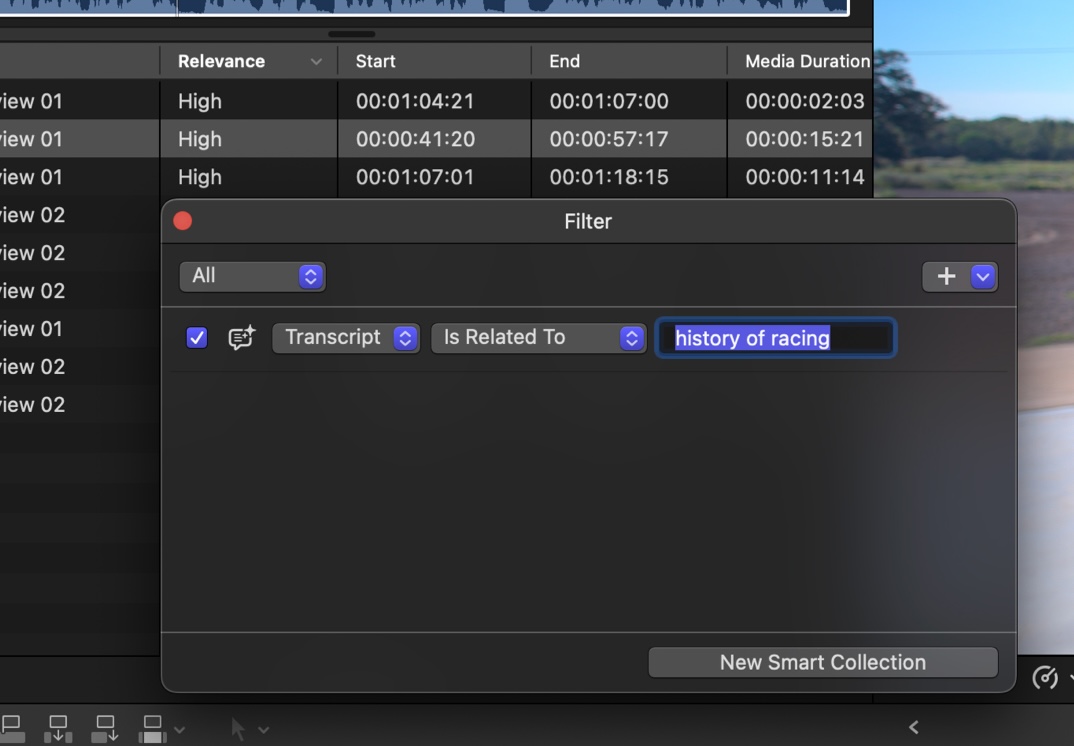Screen dimensions: 1074x746
Task: Click the transcript search icon in filter row
Action: [x=241, y=338]
